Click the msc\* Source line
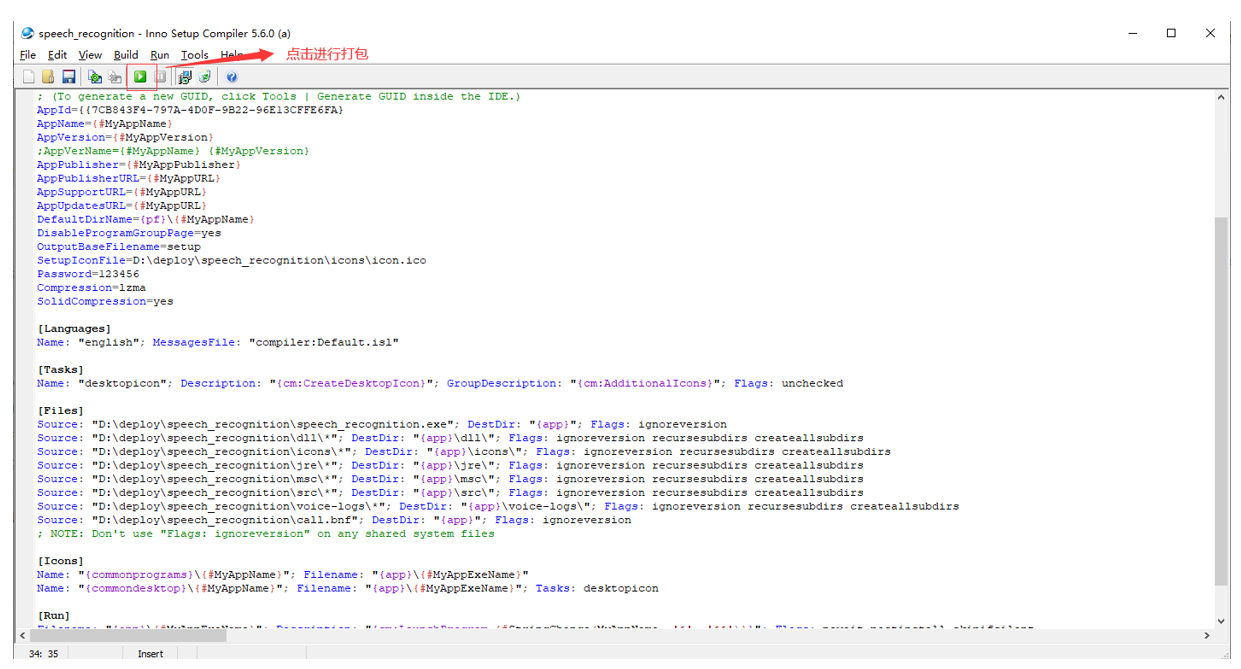1241x669 pixels. [x=450, y=479]
